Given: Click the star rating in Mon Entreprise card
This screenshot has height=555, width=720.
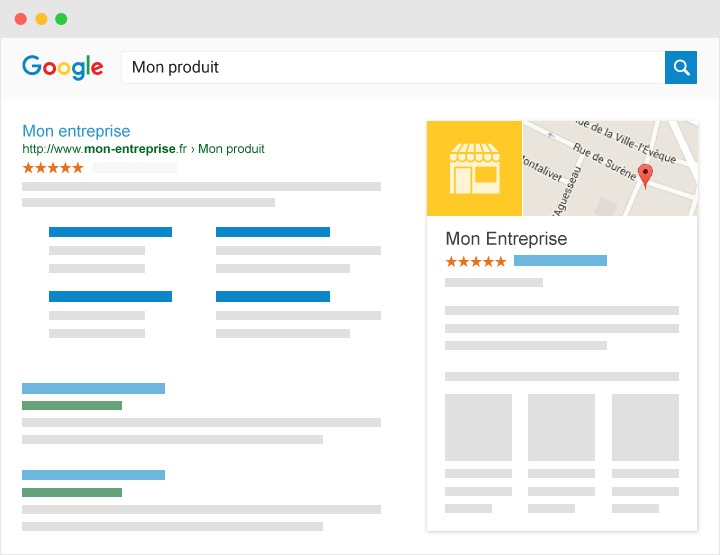Looking at the screenshot, I should [475, 261].
